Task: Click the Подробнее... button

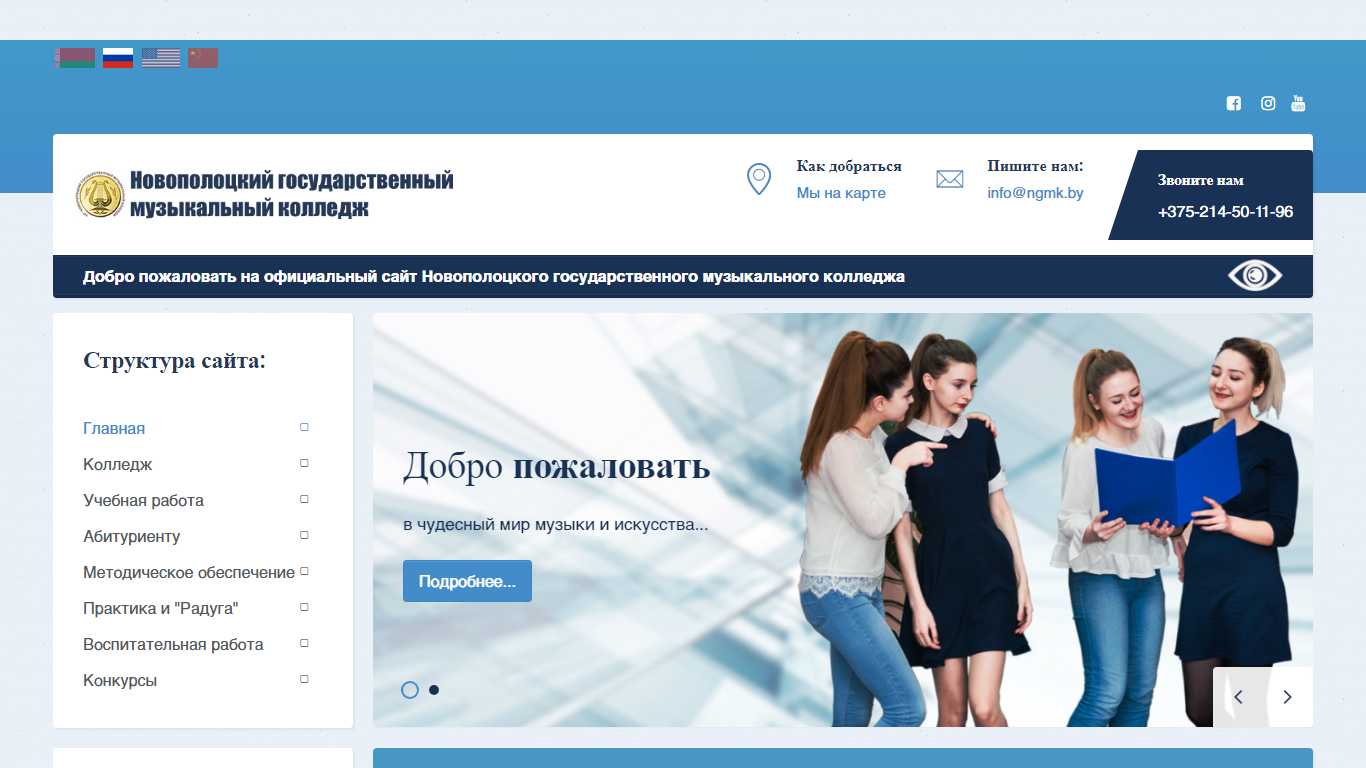Action: coord(467,581)
